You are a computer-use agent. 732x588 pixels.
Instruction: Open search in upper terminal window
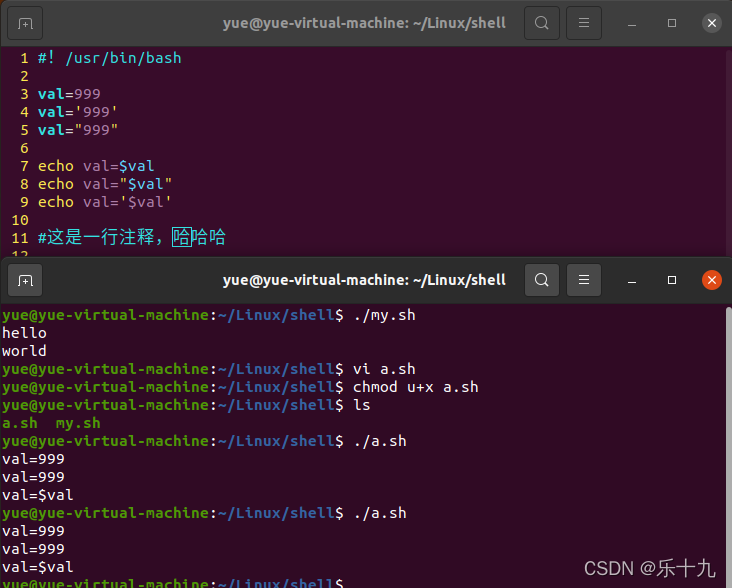(542, 23)
